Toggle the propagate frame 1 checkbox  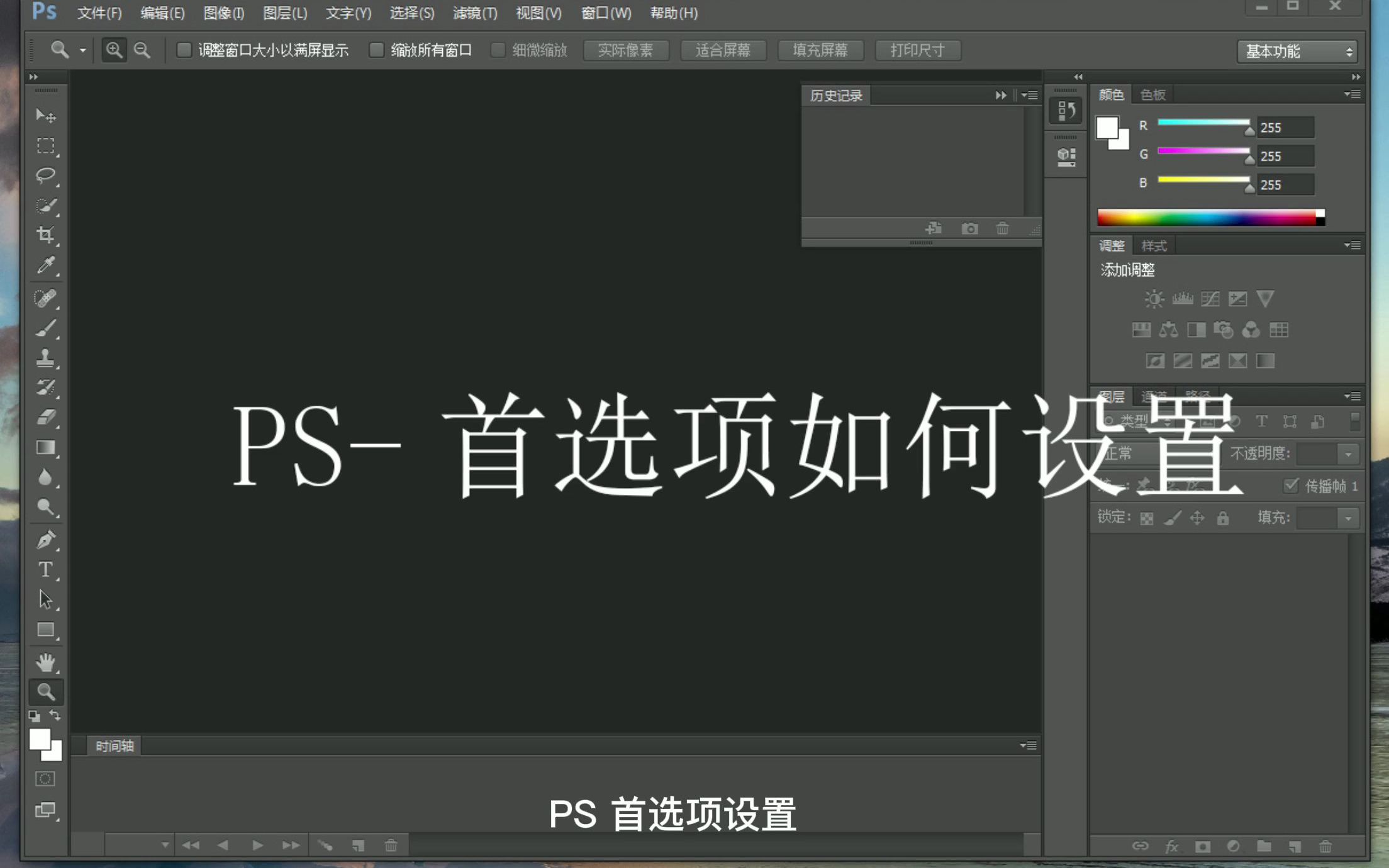(1291, 486)
